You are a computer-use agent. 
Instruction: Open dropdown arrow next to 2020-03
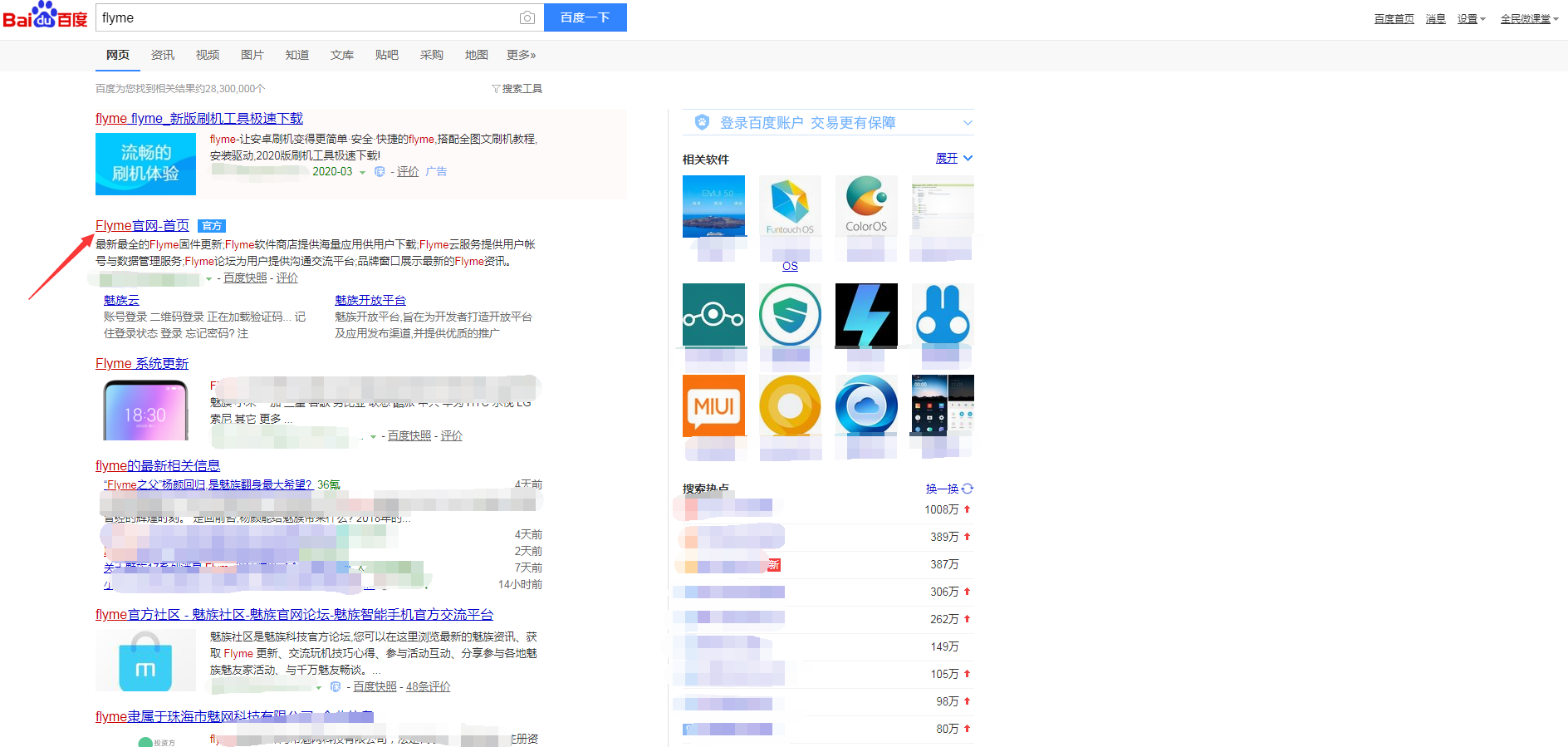coord(362,173)
